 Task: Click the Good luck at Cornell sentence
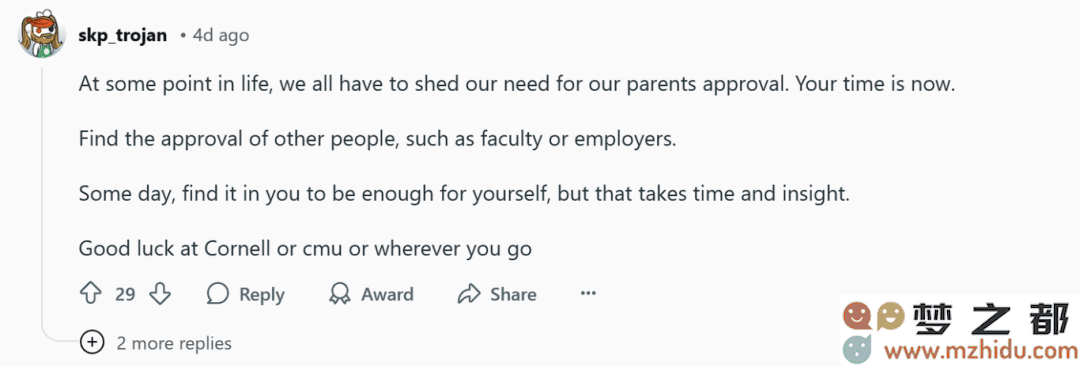pyautogui.click(x=305, y=248)
